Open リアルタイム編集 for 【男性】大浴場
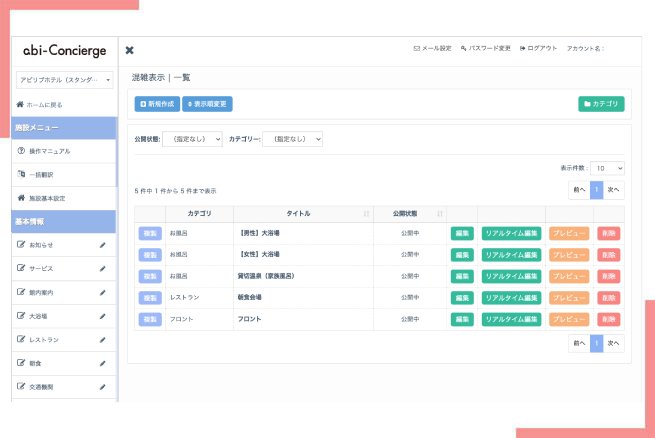The image size is (655, 438). click(511, 233)
